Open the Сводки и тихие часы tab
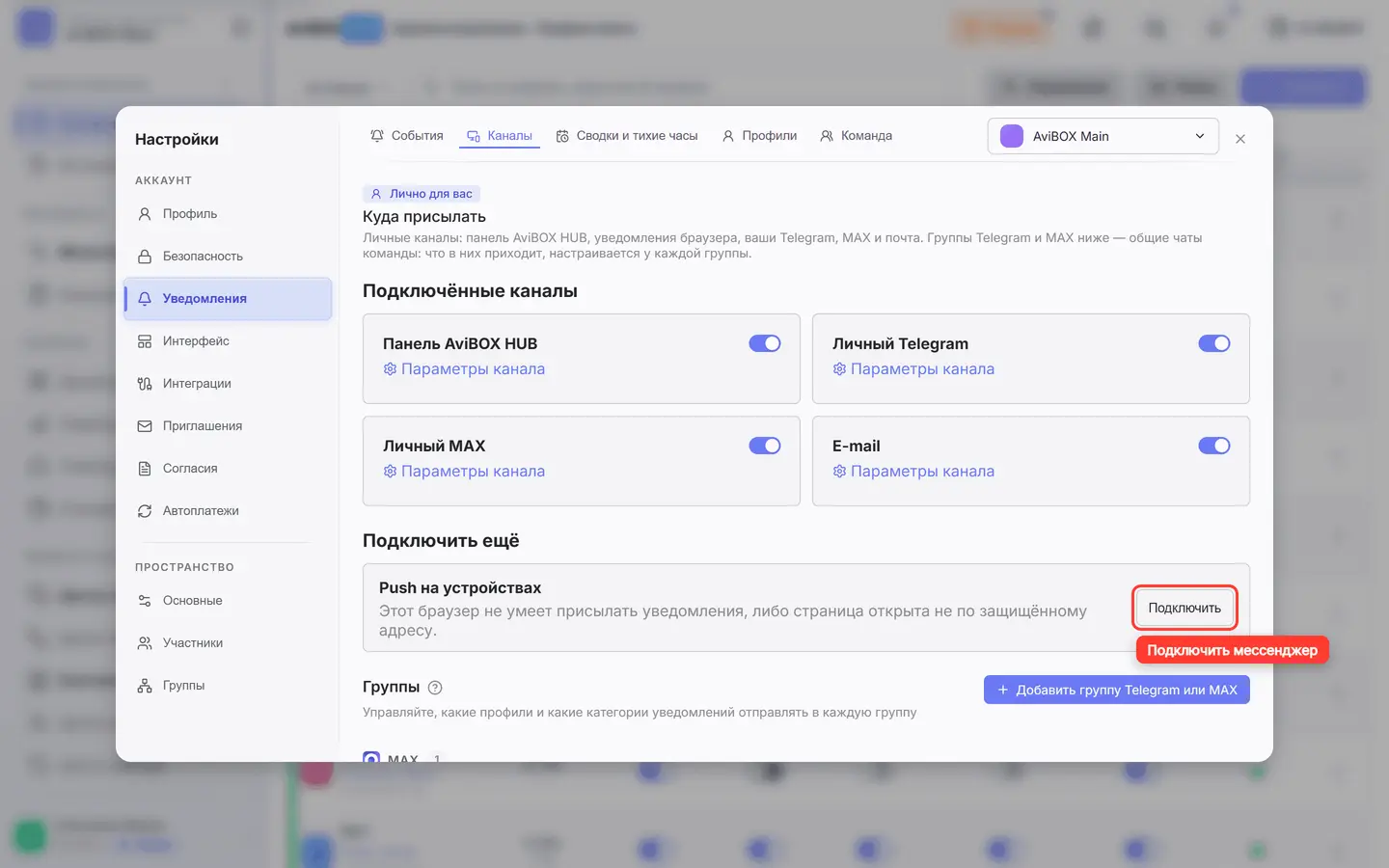The height and width of the screenshot is (868, 1389). pyautogui.click(x=627, y=136)
